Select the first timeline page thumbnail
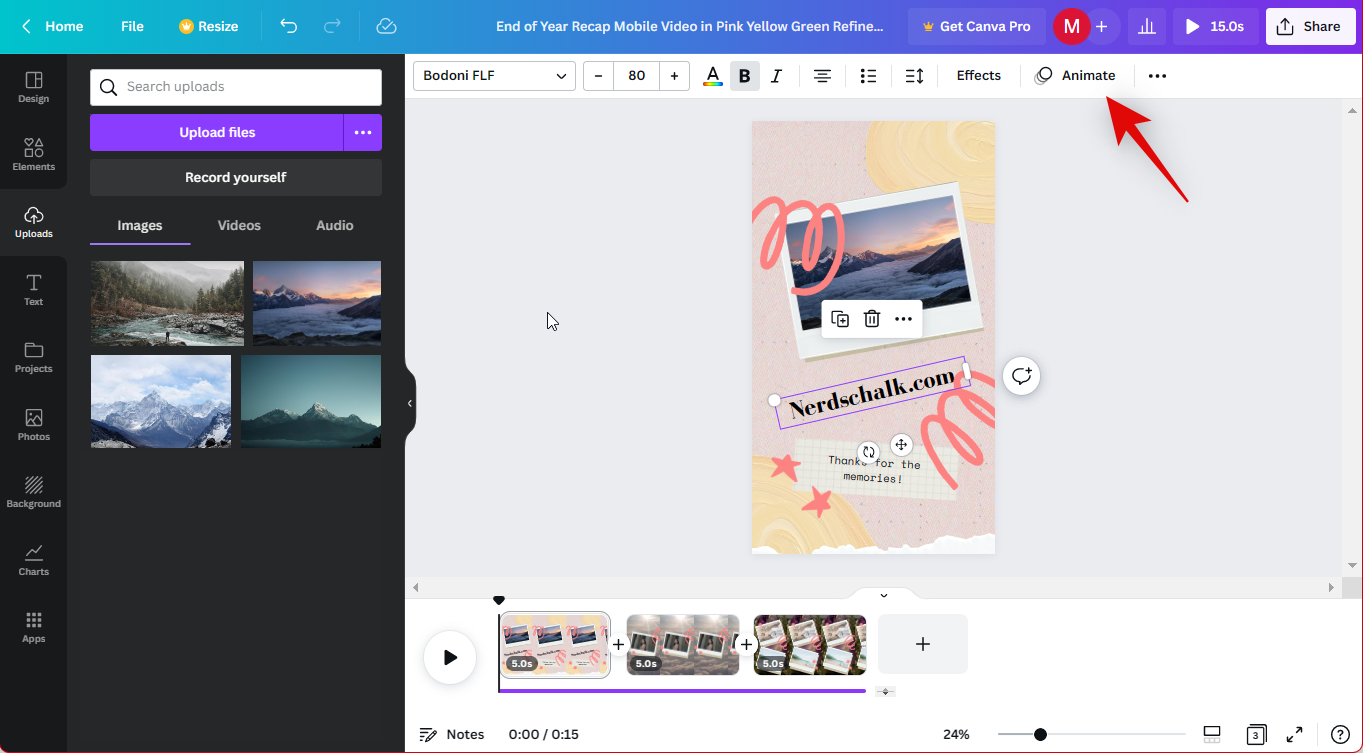This screenshot has width=1363, height=753. click(x=555, y=645)
